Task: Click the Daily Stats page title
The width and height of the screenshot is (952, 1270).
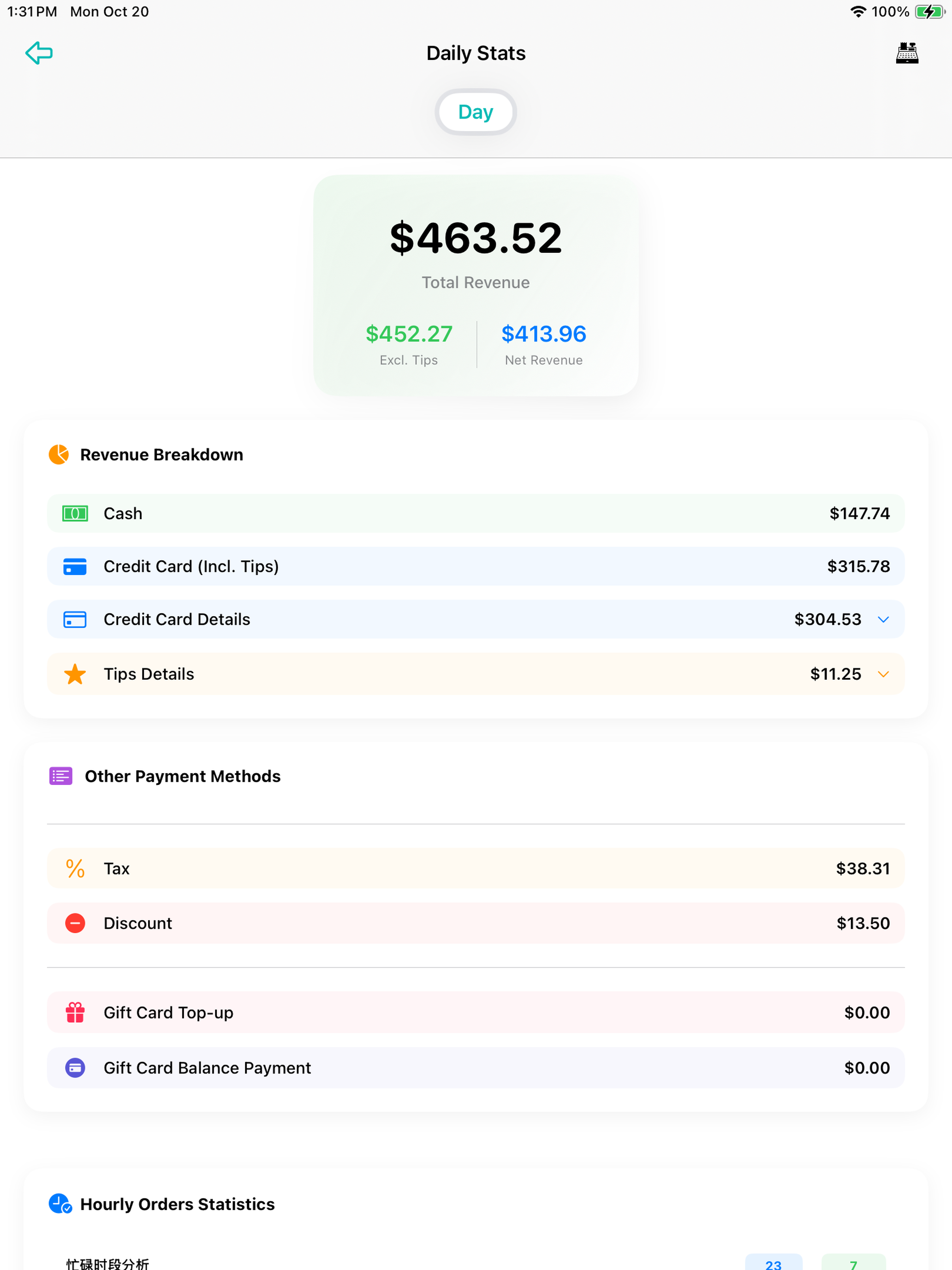Action: [476, 53]
